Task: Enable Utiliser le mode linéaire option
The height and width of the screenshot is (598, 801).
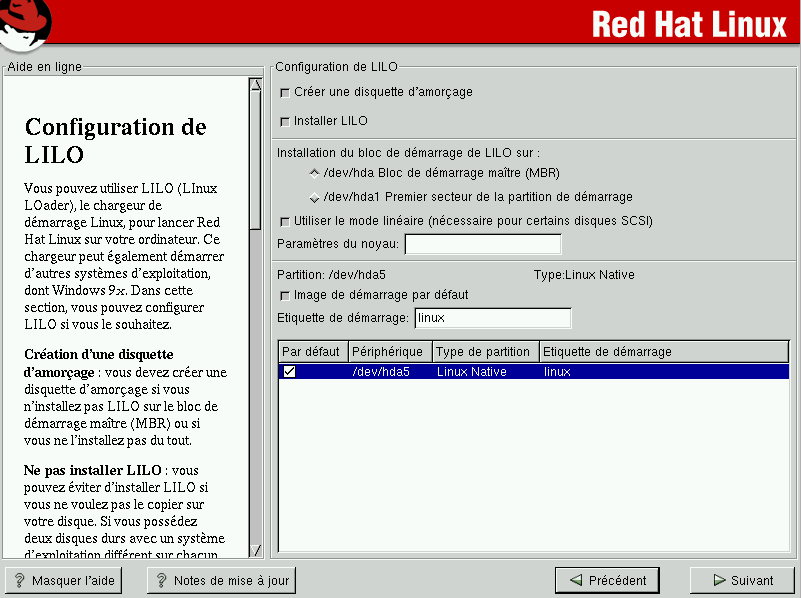Action: tap(286, 221)
